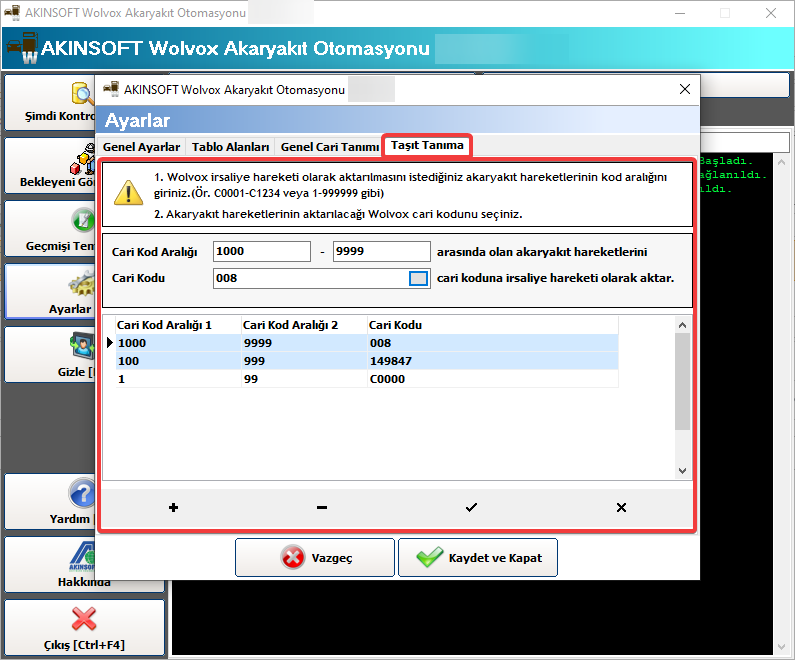Click the Cari Kod Aralığı start field 1000
This screenshot has width=795, height=660.
[262, 251]
